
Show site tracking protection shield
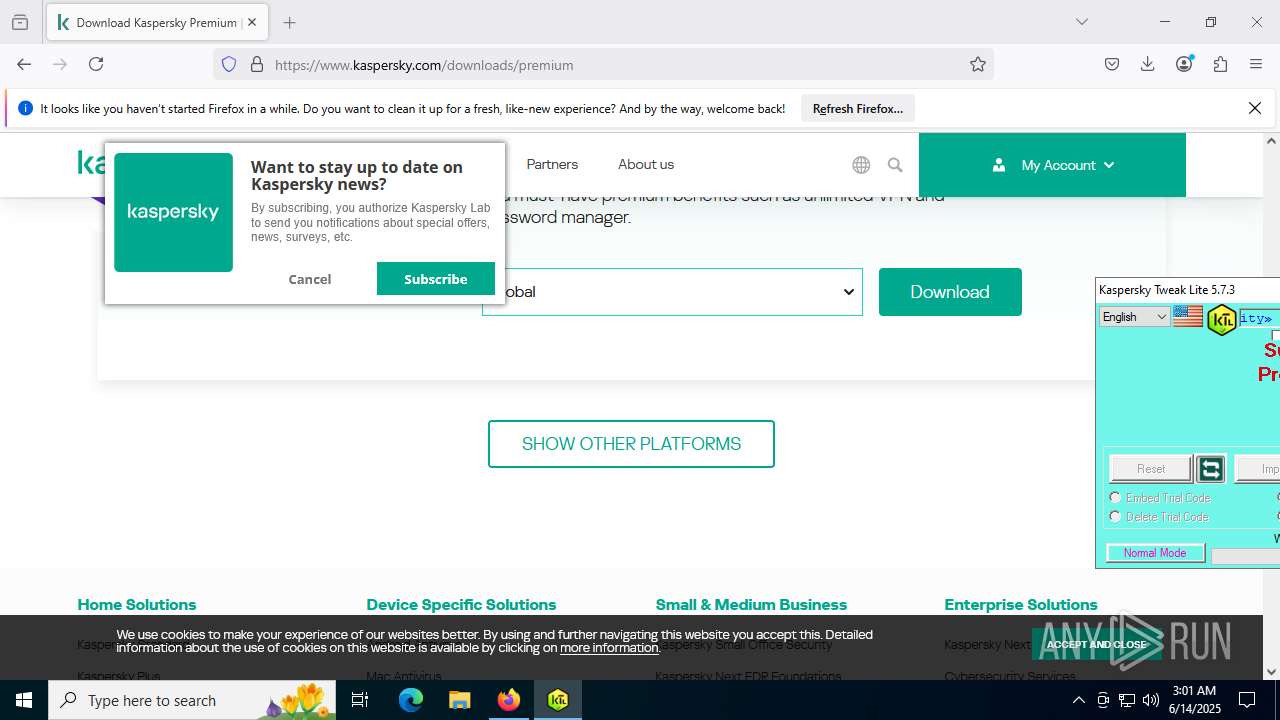pos(229,64)
